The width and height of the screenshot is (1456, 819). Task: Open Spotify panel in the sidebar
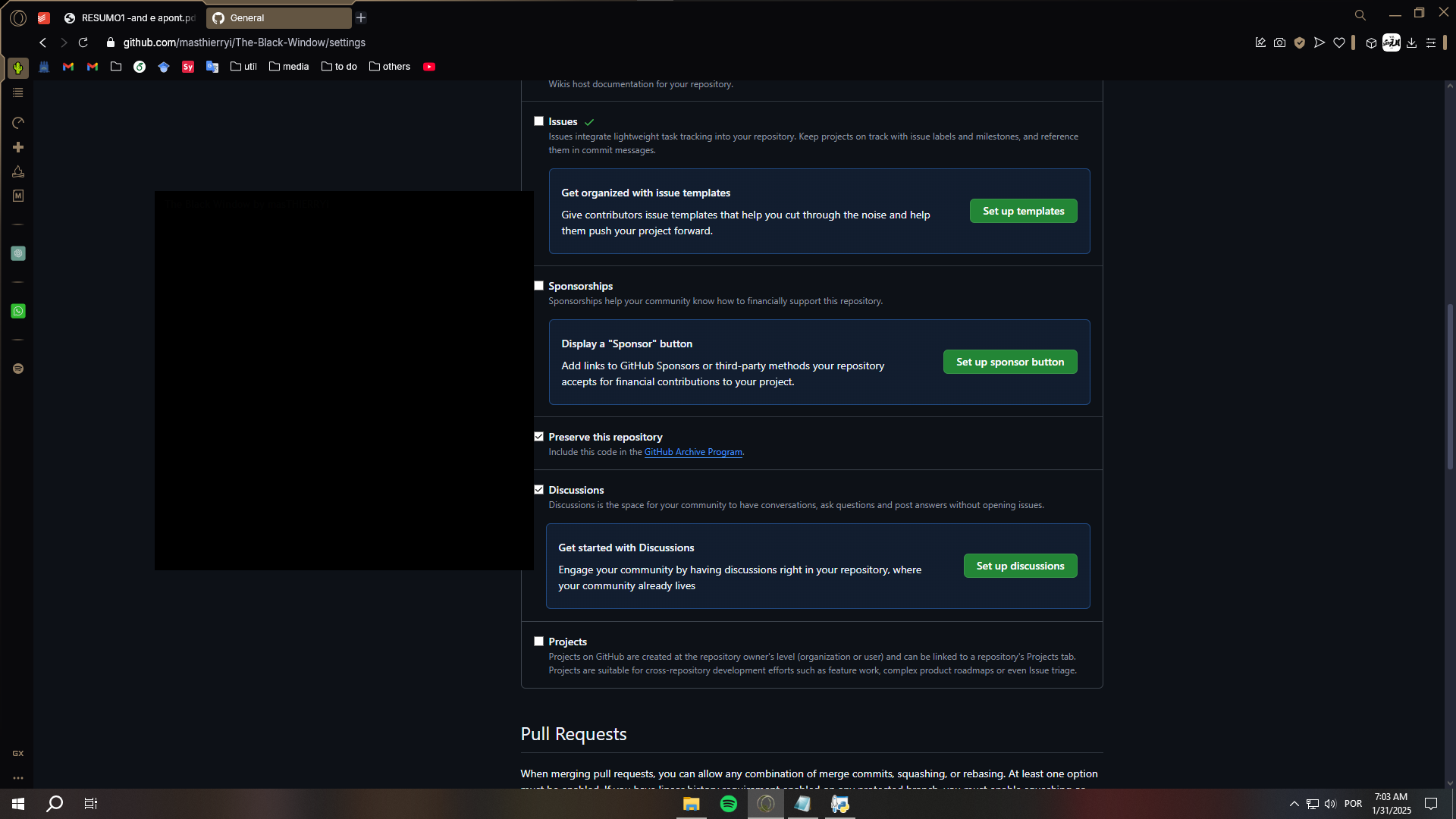tap(18, 369)
